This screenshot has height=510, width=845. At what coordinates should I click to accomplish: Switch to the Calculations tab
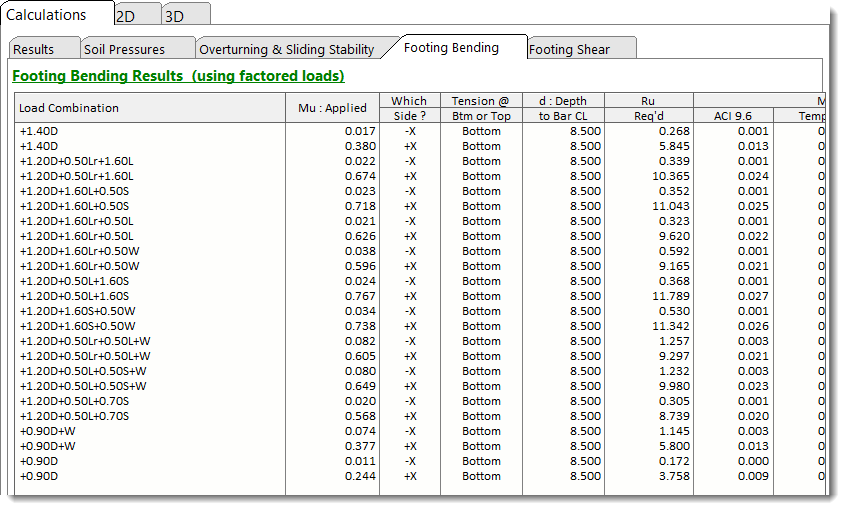(47, 15)
